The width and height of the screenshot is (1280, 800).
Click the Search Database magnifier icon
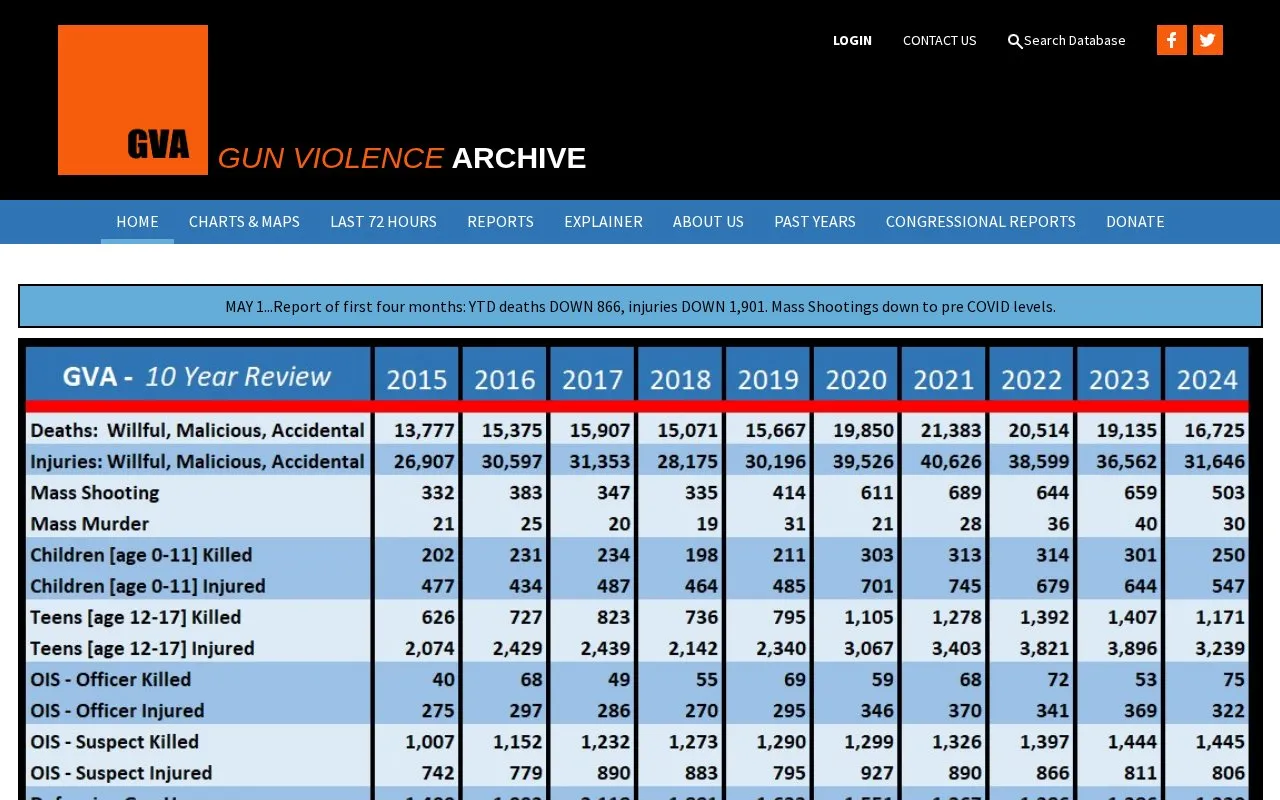coord(1015,41)
